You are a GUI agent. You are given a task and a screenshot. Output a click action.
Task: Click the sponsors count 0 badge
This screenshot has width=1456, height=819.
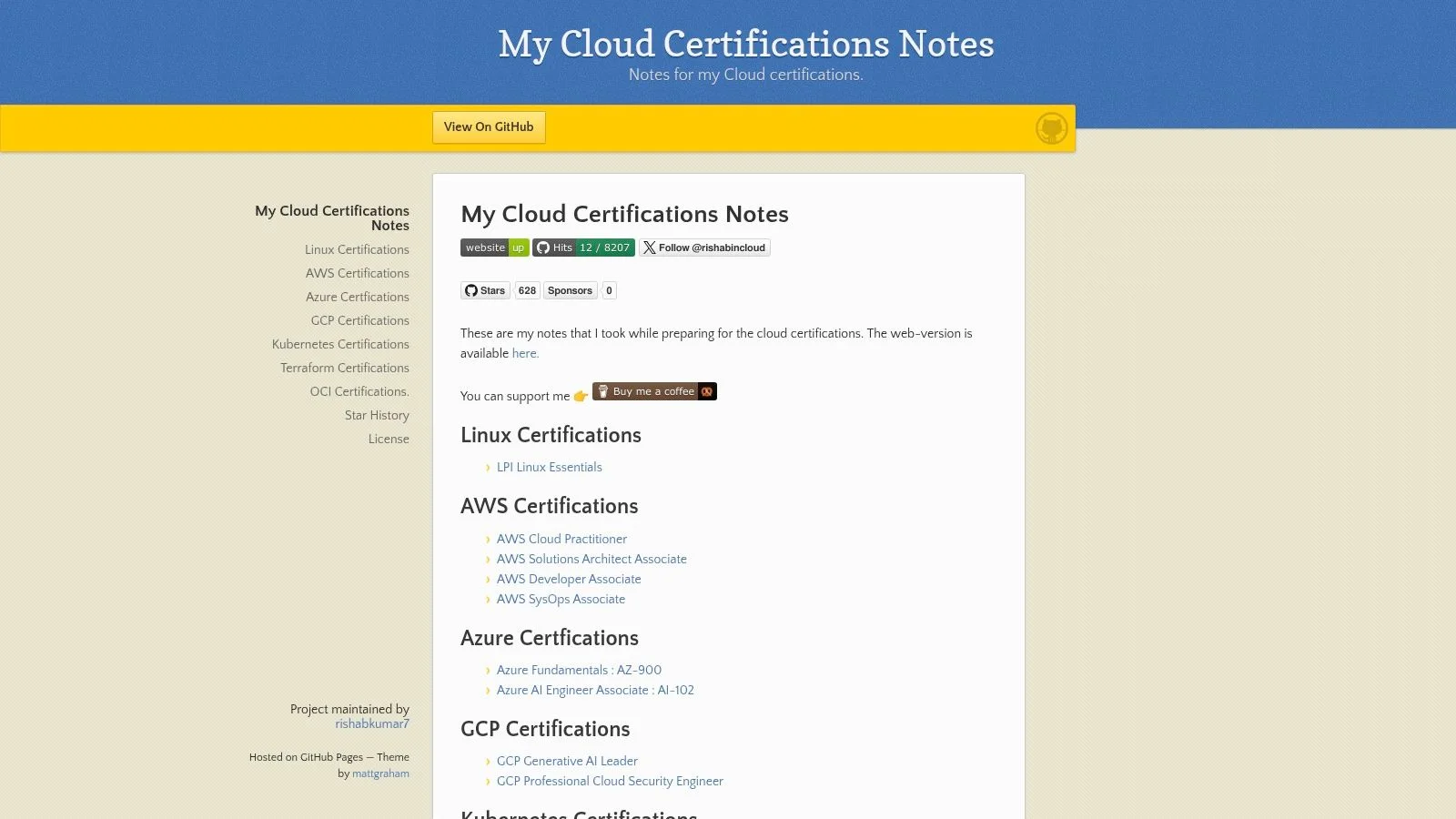609,290
